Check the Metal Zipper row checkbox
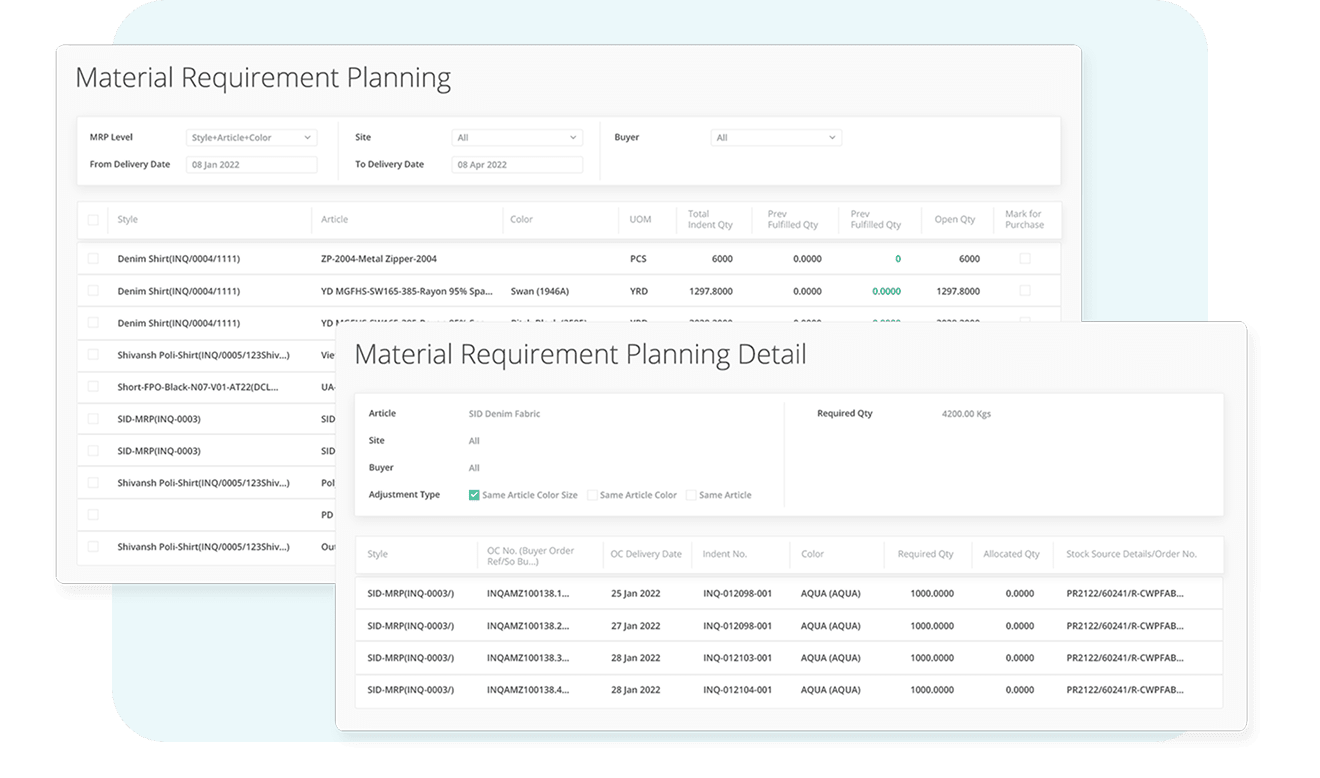 pyautogui.click(x=94, y=259)
